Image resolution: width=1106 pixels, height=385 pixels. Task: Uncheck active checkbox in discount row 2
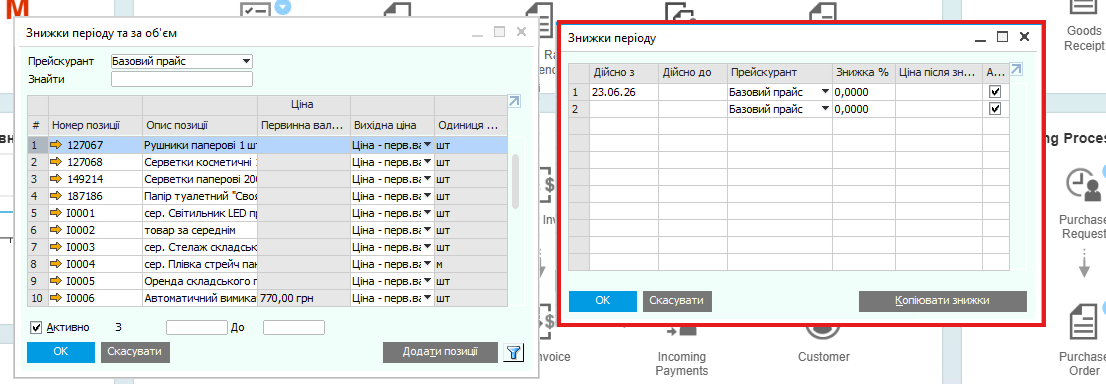point(995,109)
